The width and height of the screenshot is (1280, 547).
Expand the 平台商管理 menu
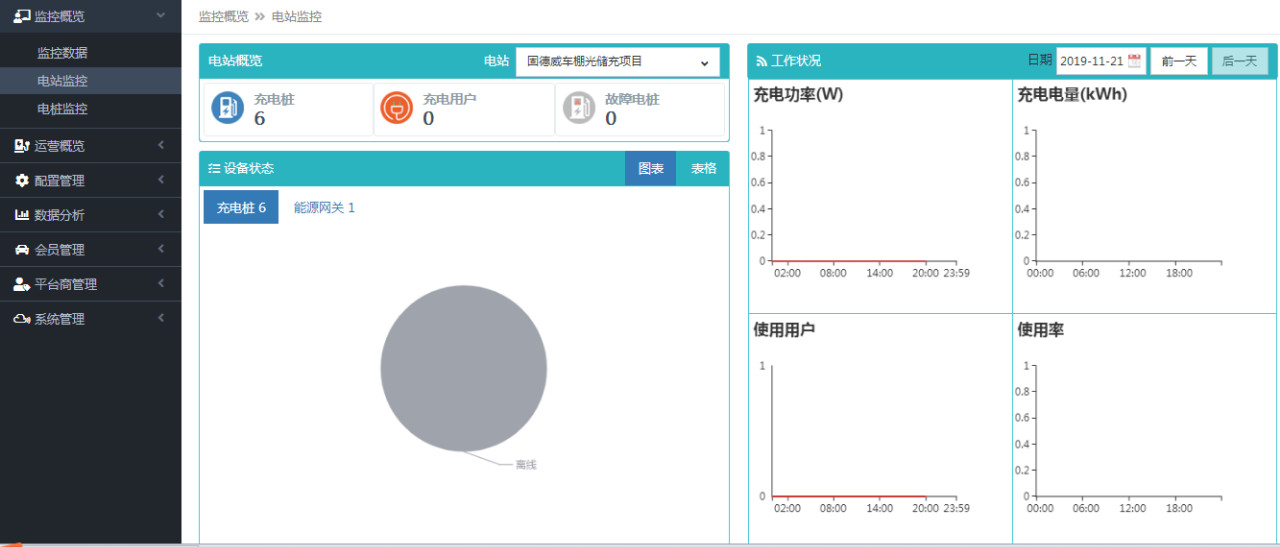pos(90,285)
